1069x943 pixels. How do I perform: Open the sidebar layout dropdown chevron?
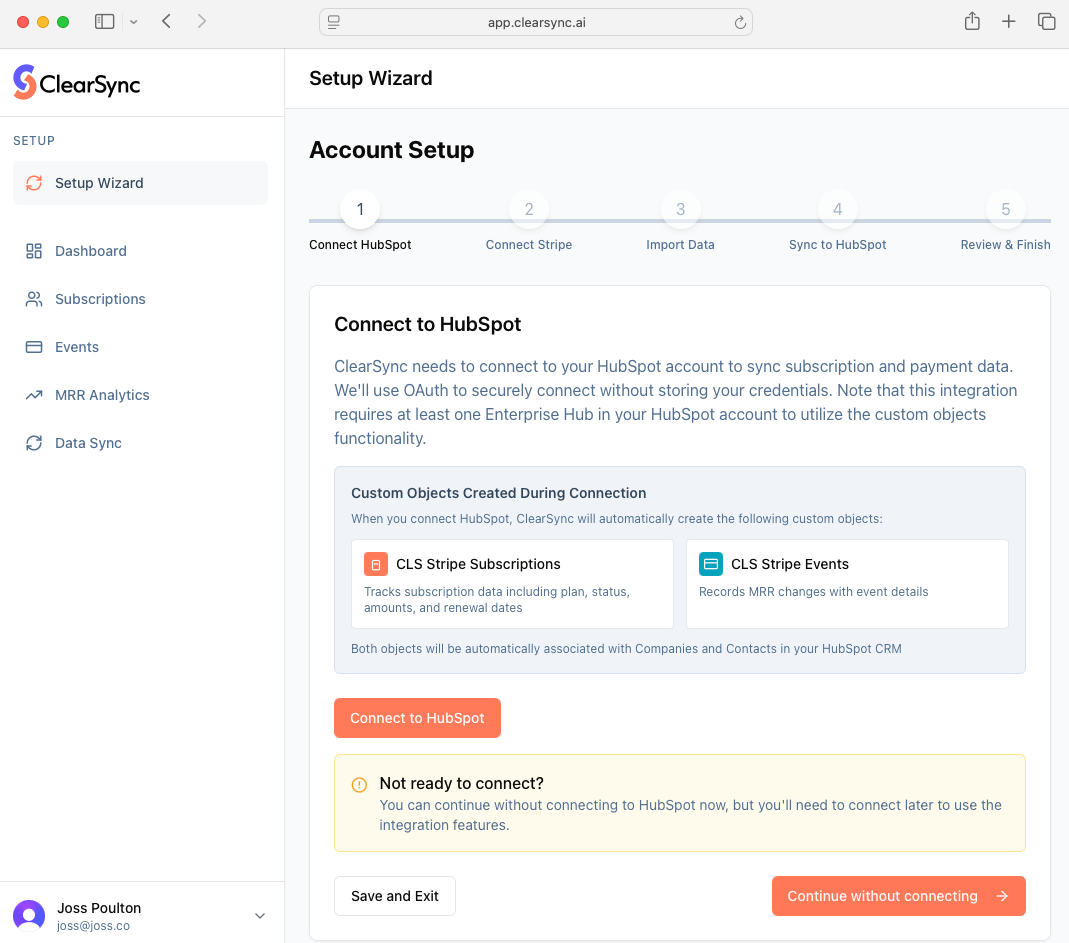pos(134,22)
